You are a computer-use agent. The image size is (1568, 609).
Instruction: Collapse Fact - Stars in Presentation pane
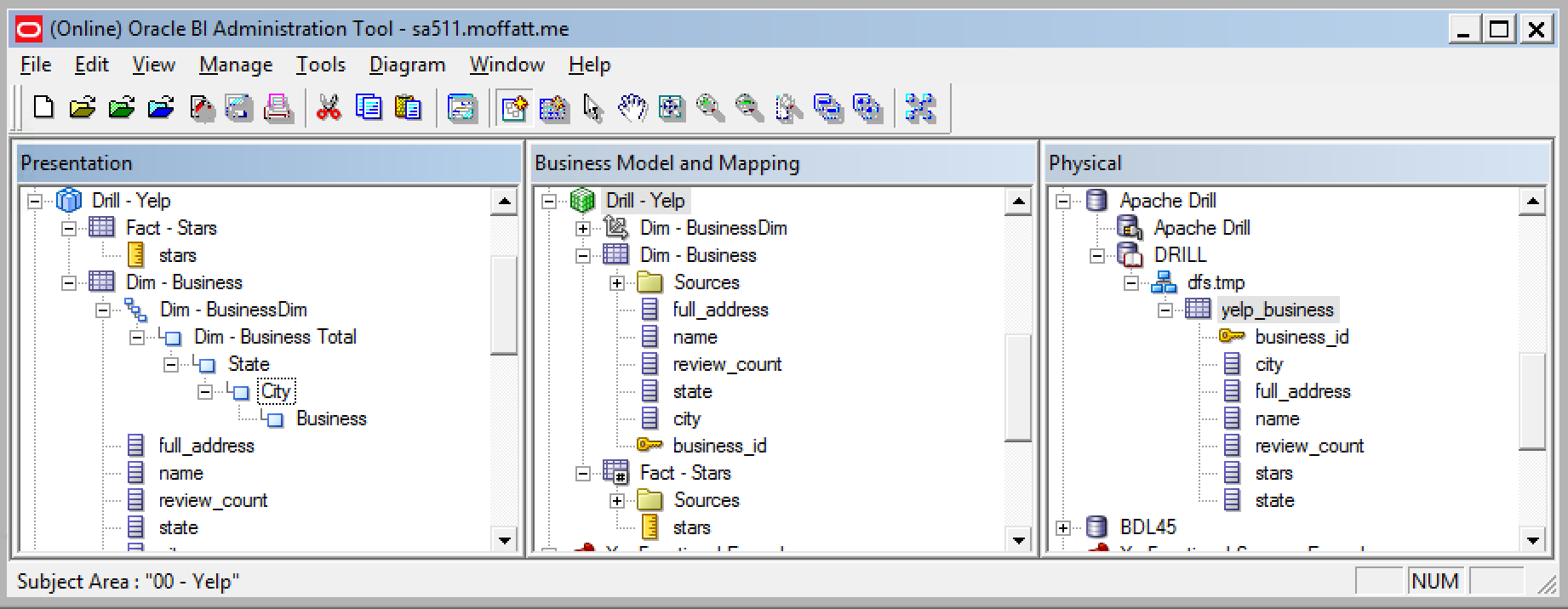(69, 228)
